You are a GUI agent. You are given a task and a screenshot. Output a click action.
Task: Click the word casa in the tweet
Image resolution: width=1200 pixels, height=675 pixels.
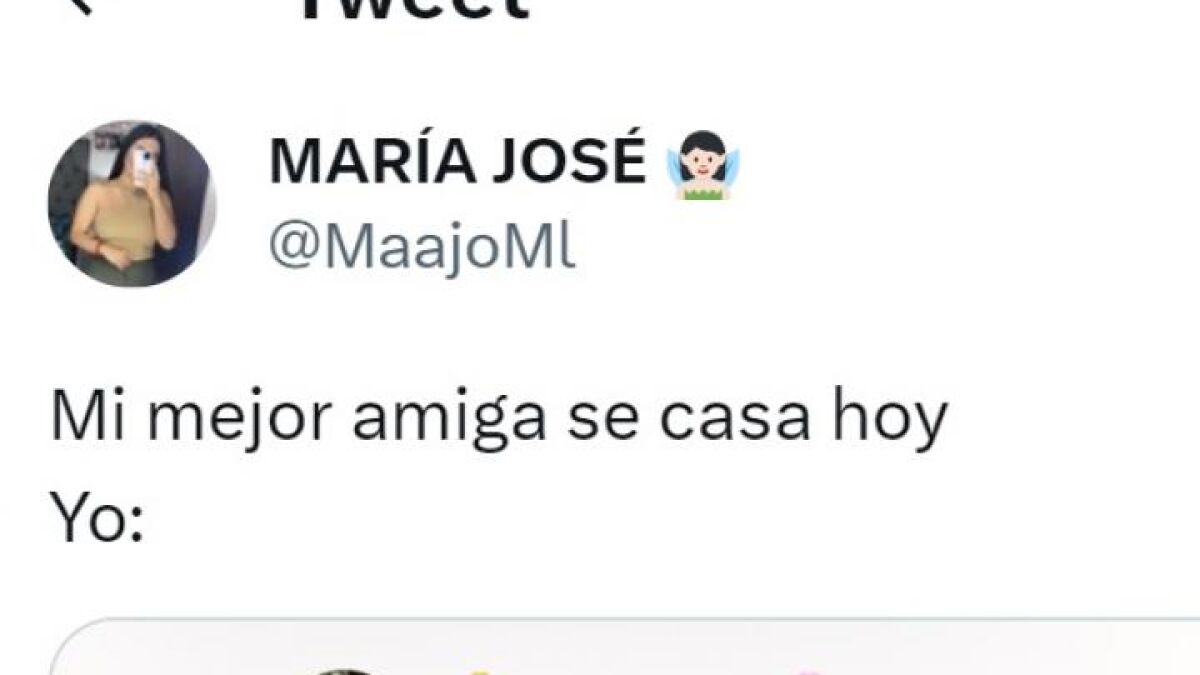tap(734, 421)
